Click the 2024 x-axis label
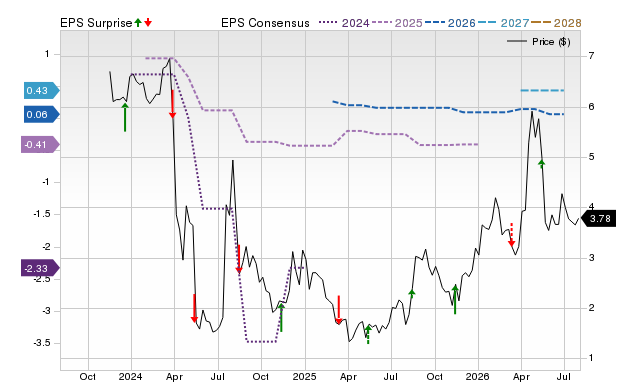Image resolution: width=640 pixels, height=382 pixels. [x=131, y=376]
